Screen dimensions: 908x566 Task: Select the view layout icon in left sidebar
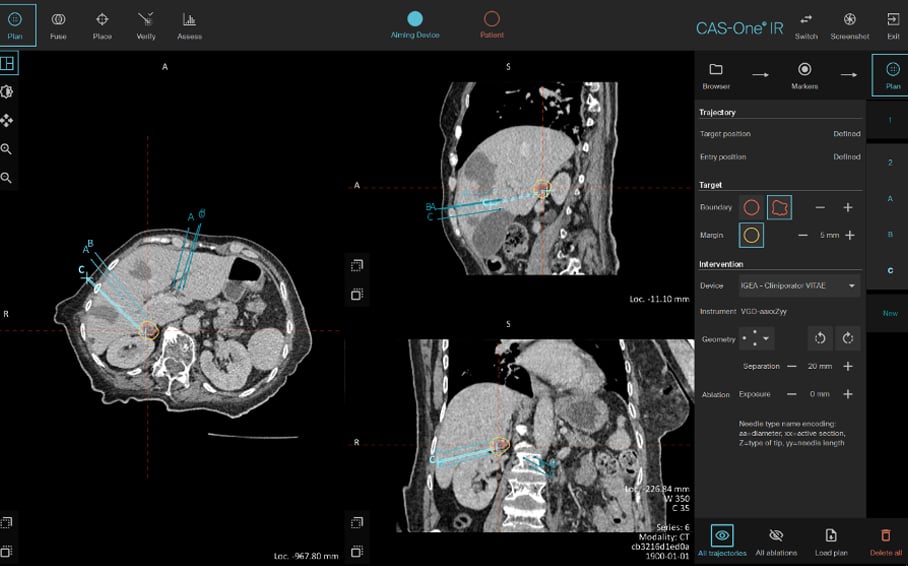click(8, 63)
